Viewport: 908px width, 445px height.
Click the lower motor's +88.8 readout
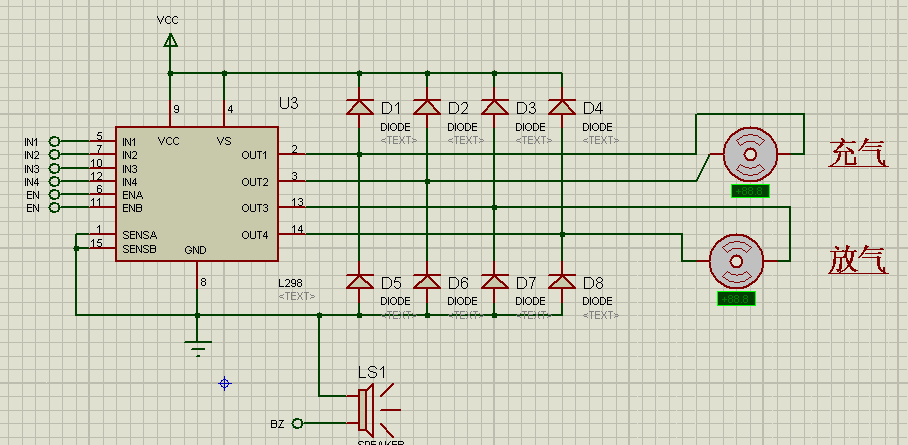click(736, 299)
